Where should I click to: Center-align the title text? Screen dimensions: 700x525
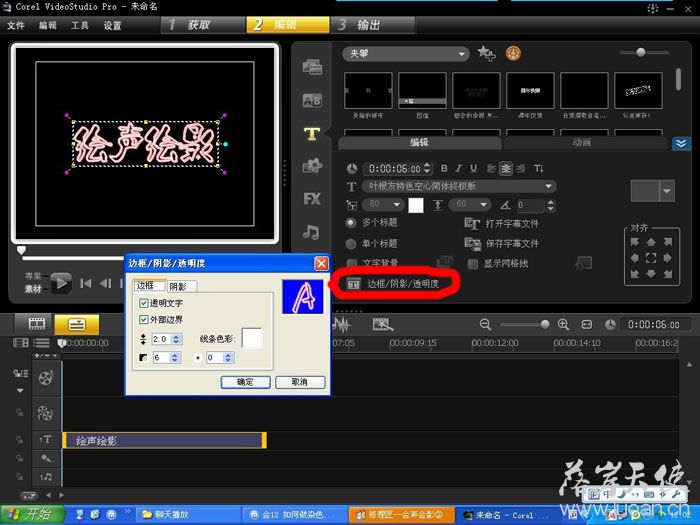[x=506, y=168]
